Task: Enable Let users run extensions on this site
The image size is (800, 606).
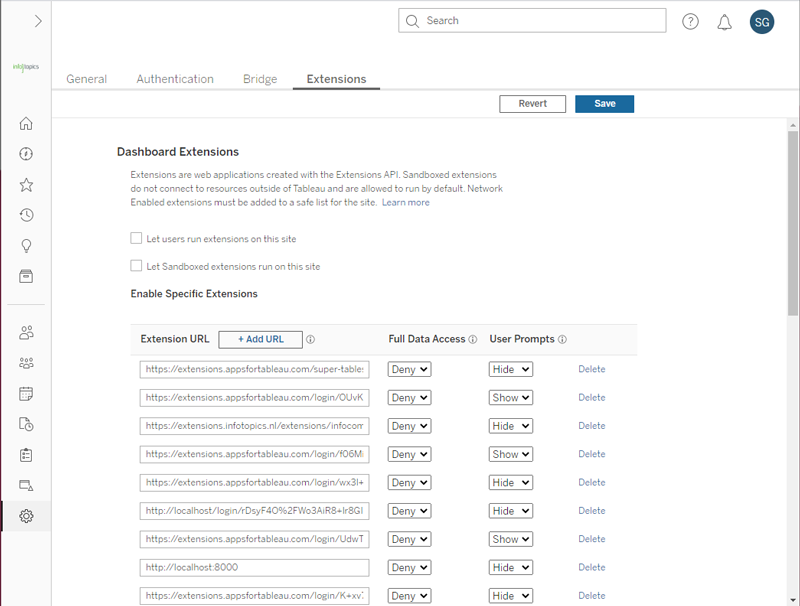Action: [136, 239]
